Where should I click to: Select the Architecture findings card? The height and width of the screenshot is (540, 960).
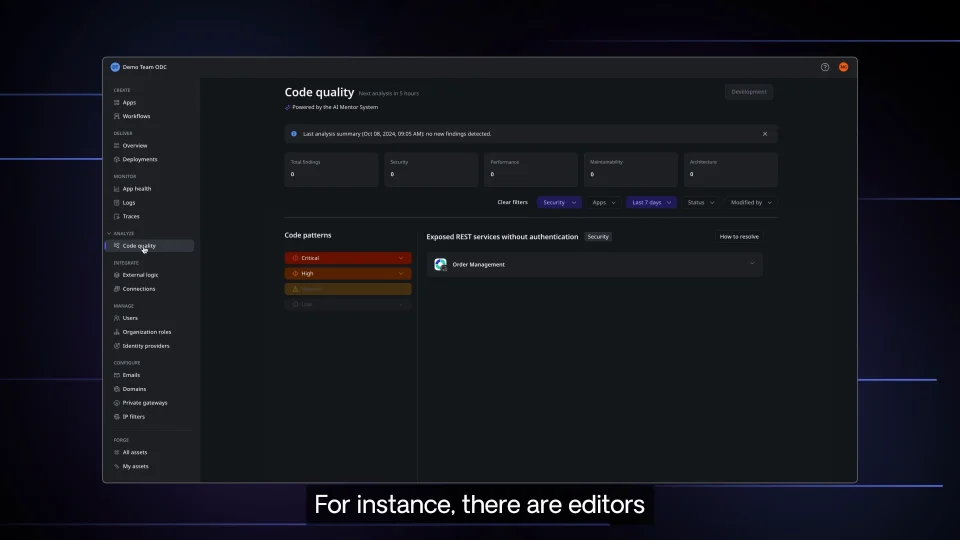[x=730, y=170]
